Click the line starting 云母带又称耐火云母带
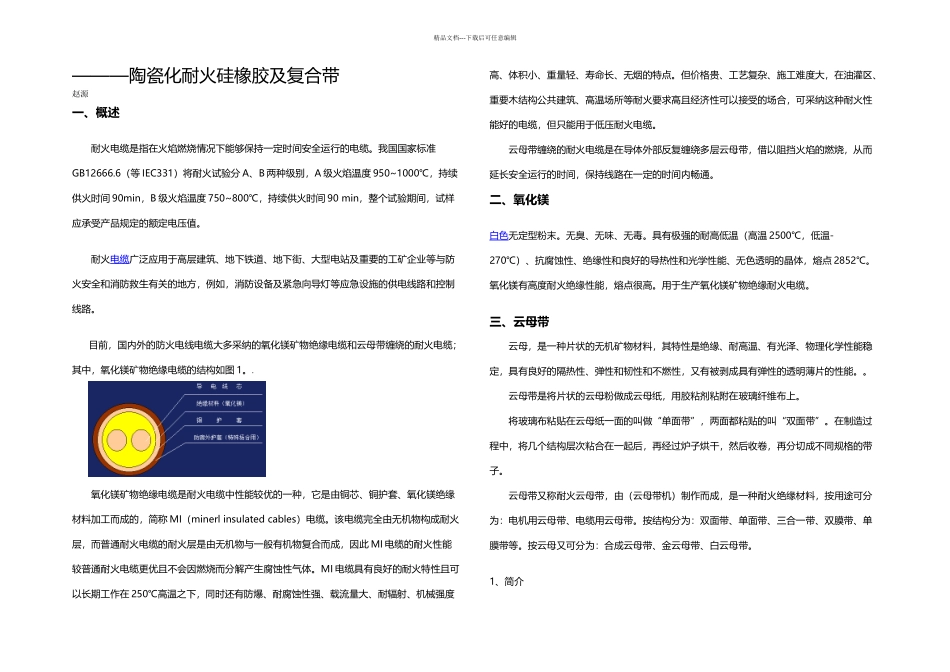The height and width of the screenshot is (672, 950). pos(690,496)
